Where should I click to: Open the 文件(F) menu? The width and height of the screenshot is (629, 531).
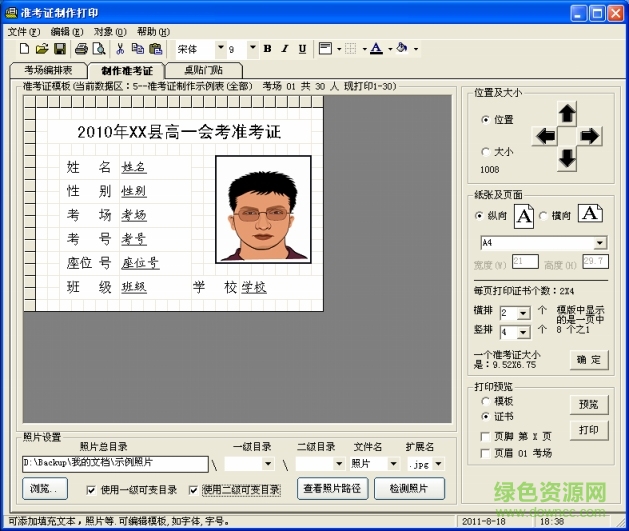tap(24, 32)
